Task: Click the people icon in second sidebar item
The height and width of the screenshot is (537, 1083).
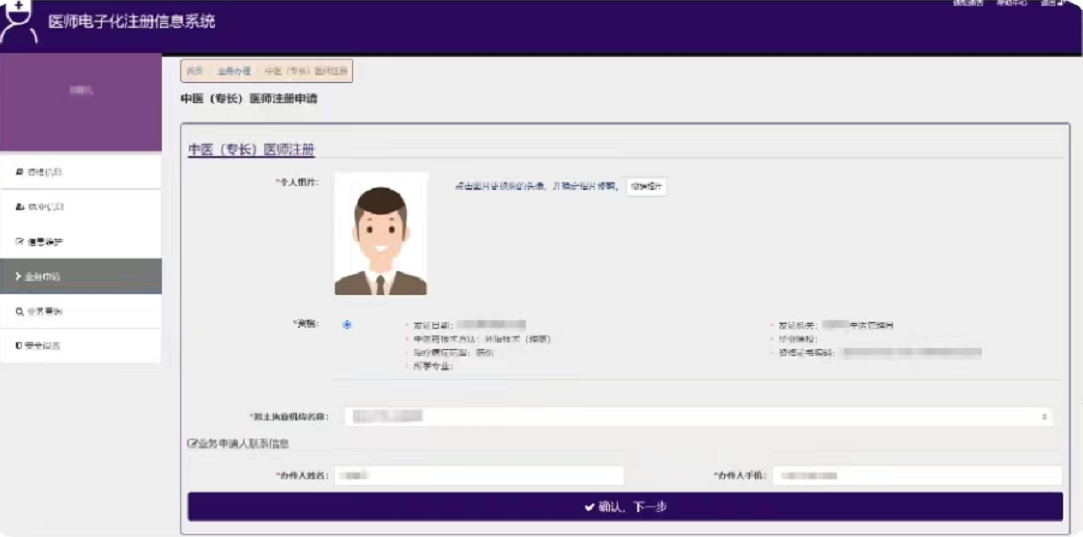Action: coord(19,207)
